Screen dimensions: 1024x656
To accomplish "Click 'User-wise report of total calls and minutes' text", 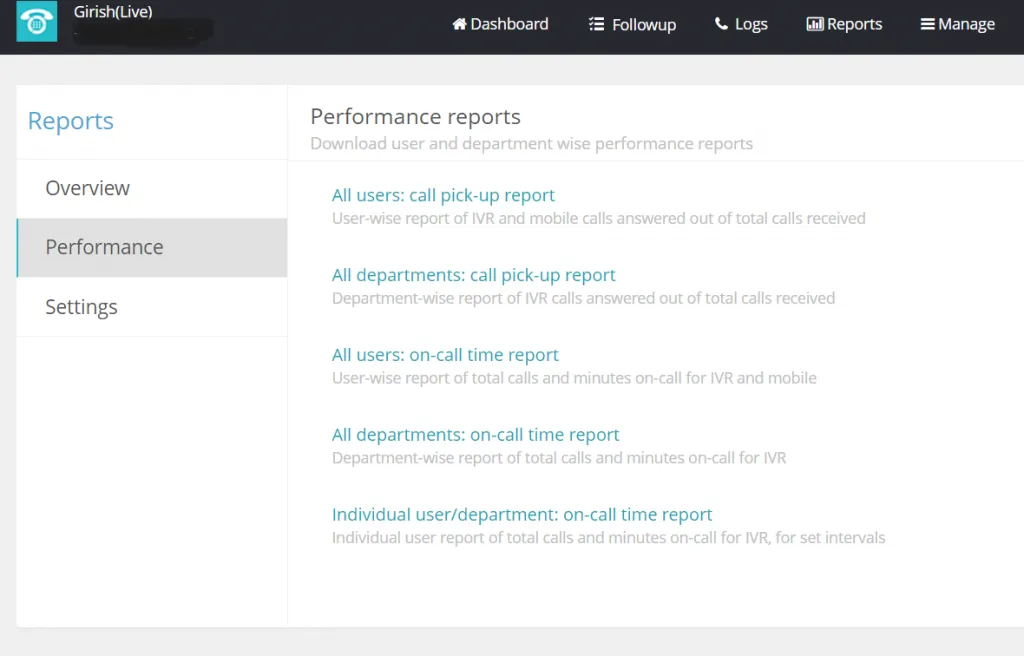I will click(574, 378).
